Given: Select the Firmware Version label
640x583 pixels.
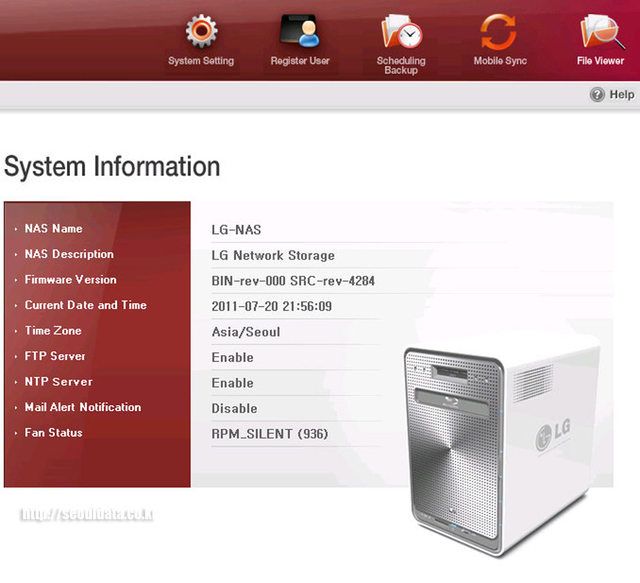Looking at the screenshot, I should tap(71, 280).
